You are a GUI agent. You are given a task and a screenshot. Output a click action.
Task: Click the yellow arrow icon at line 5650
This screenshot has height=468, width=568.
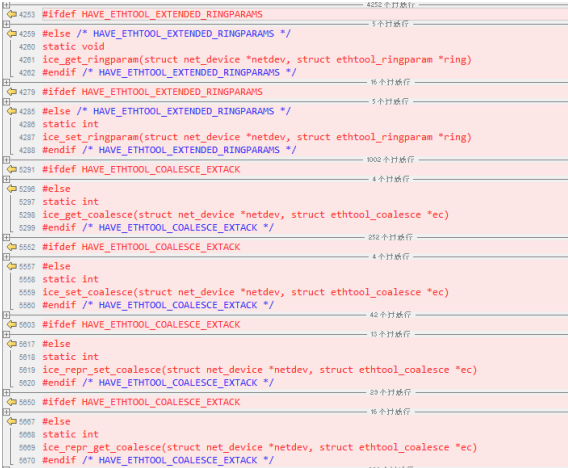pyautogui.click(x=12, y=402)
